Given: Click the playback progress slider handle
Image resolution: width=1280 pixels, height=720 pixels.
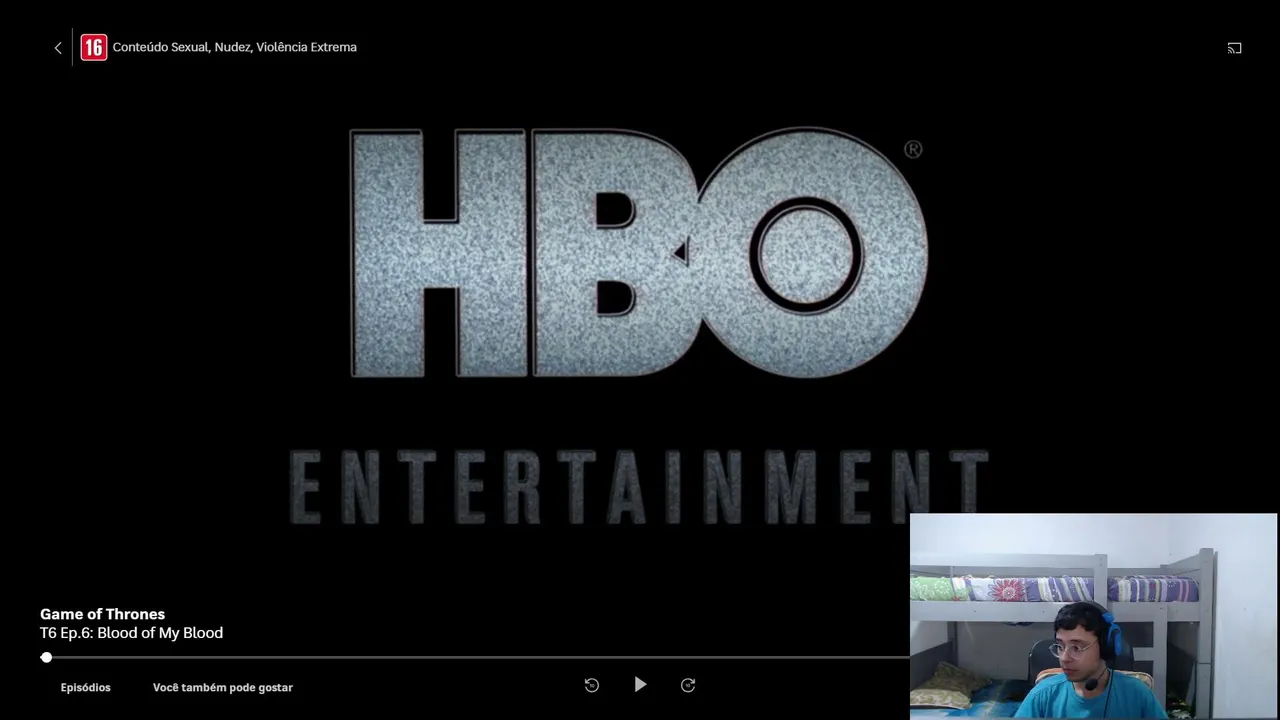Looking at the screenshot, I should coord(46,657).
